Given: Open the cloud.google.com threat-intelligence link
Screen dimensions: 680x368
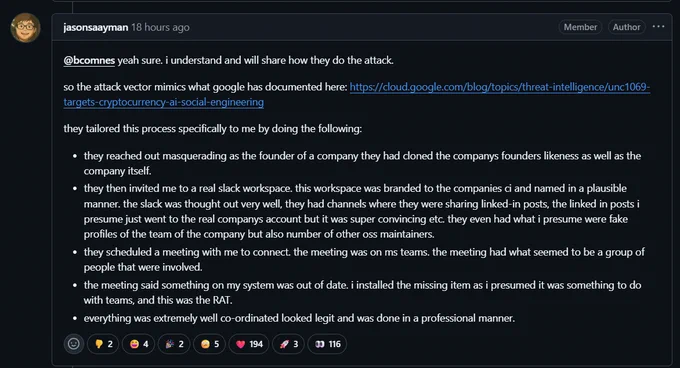Looking at the screenshot, I should (x=500, y=87).
